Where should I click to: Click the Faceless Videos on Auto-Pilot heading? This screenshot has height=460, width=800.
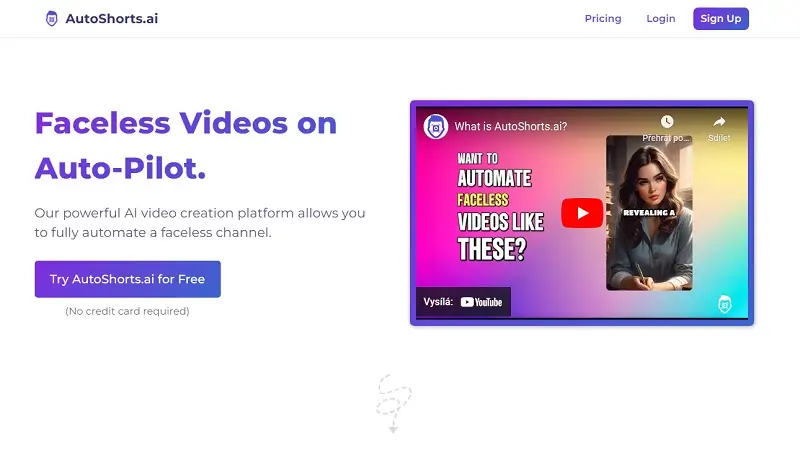(x=186, y=145)
